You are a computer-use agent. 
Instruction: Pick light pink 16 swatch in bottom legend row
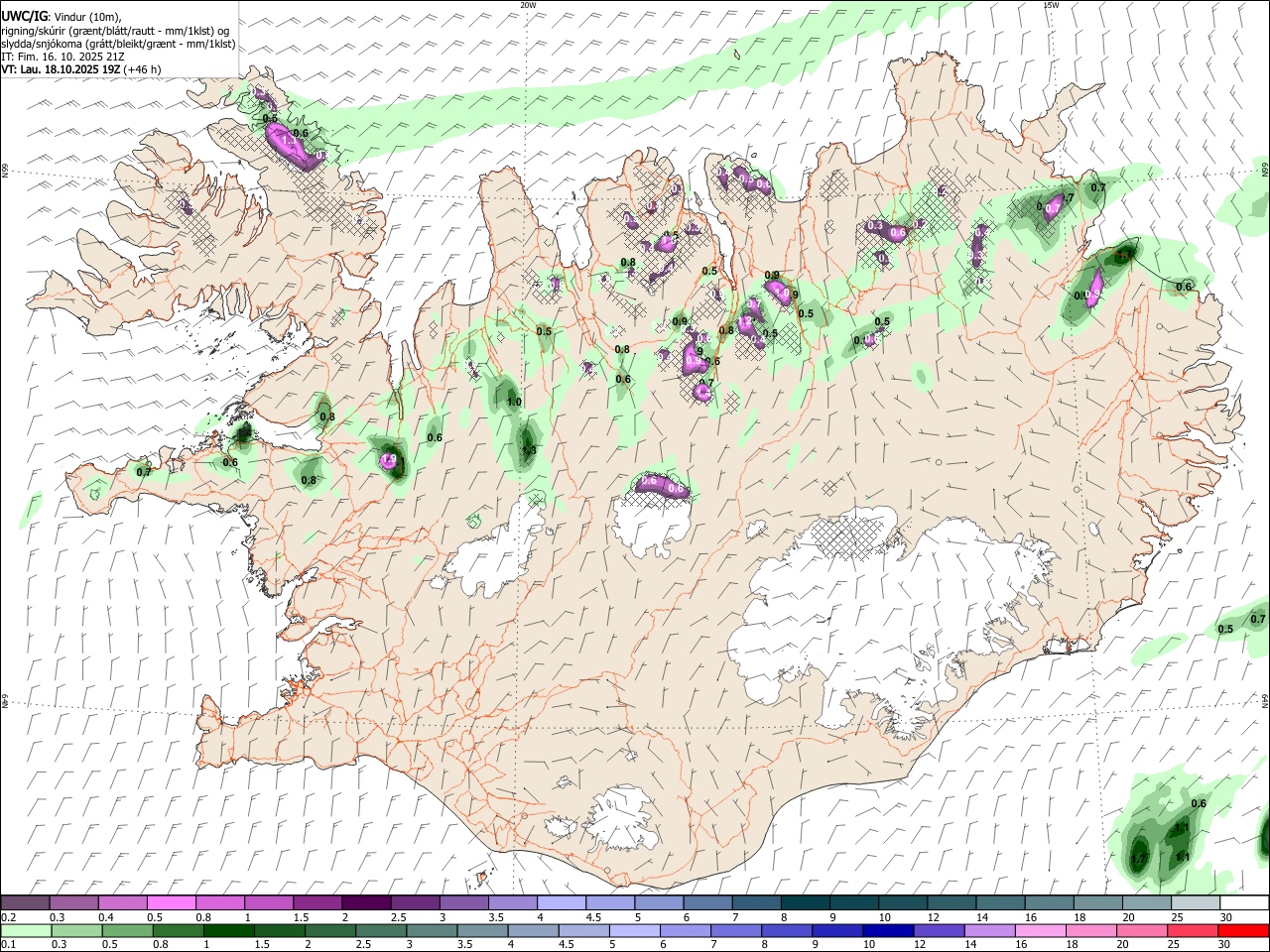1041,930
